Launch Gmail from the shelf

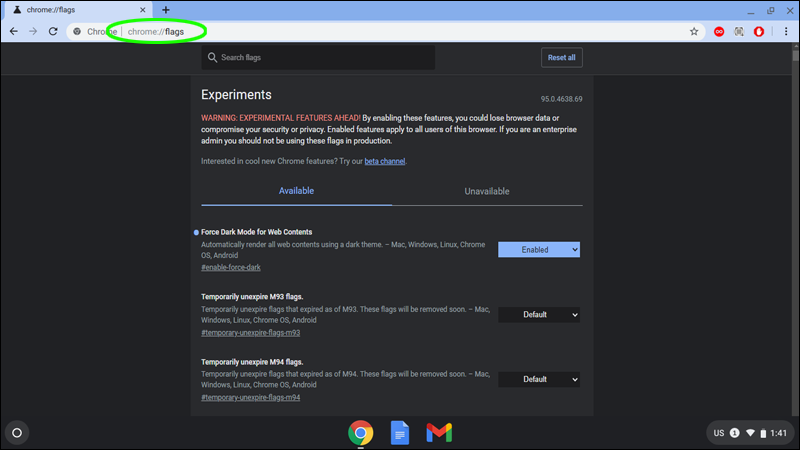(439, 433)
